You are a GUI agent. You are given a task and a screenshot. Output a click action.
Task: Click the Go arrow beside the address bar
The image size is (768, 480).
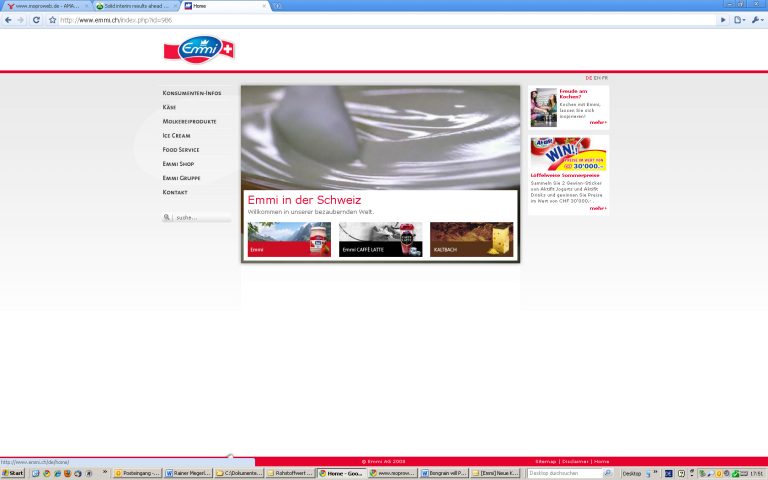723,20
